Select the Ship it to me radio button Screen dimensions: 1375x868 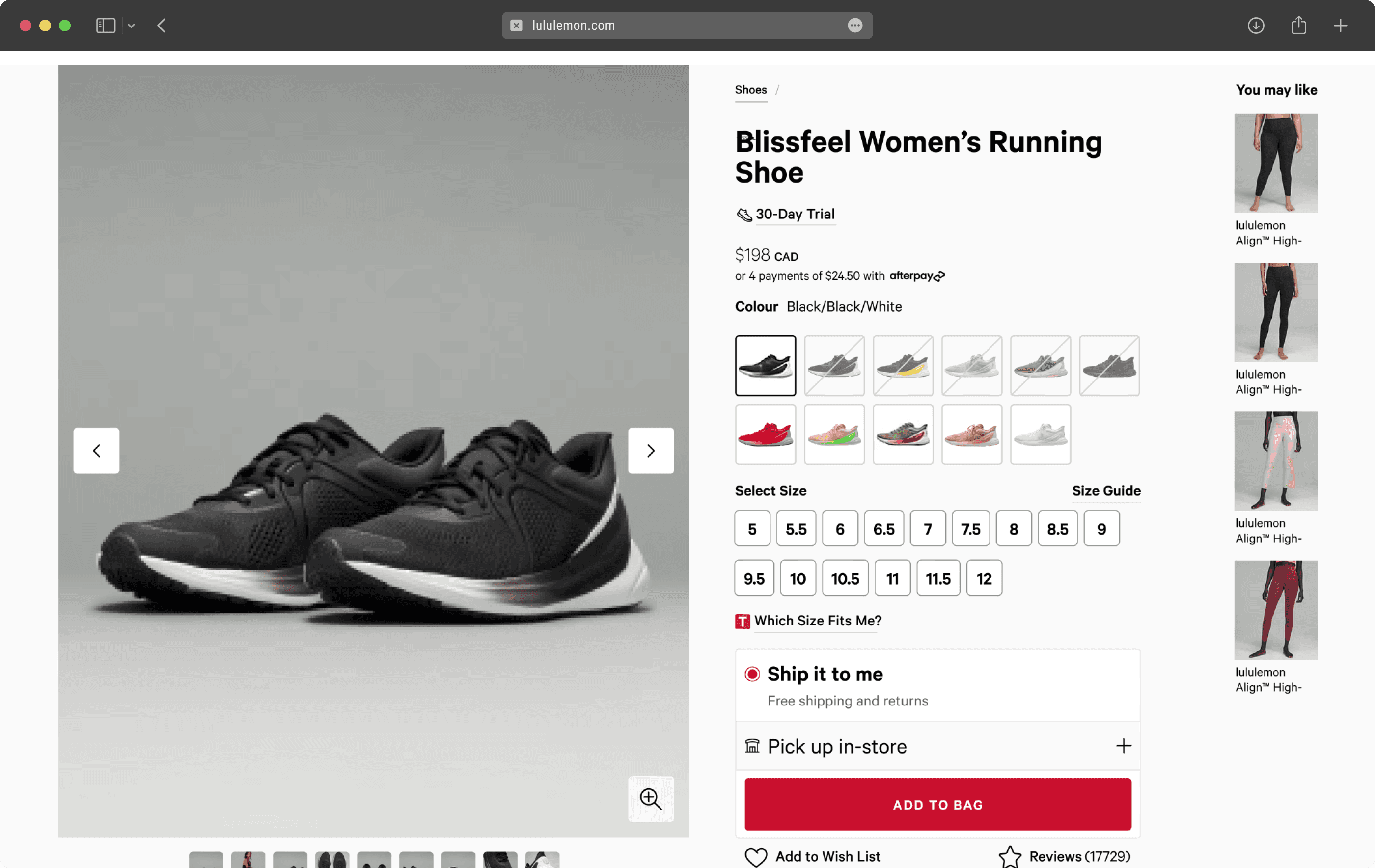click(x=752, y=674)
